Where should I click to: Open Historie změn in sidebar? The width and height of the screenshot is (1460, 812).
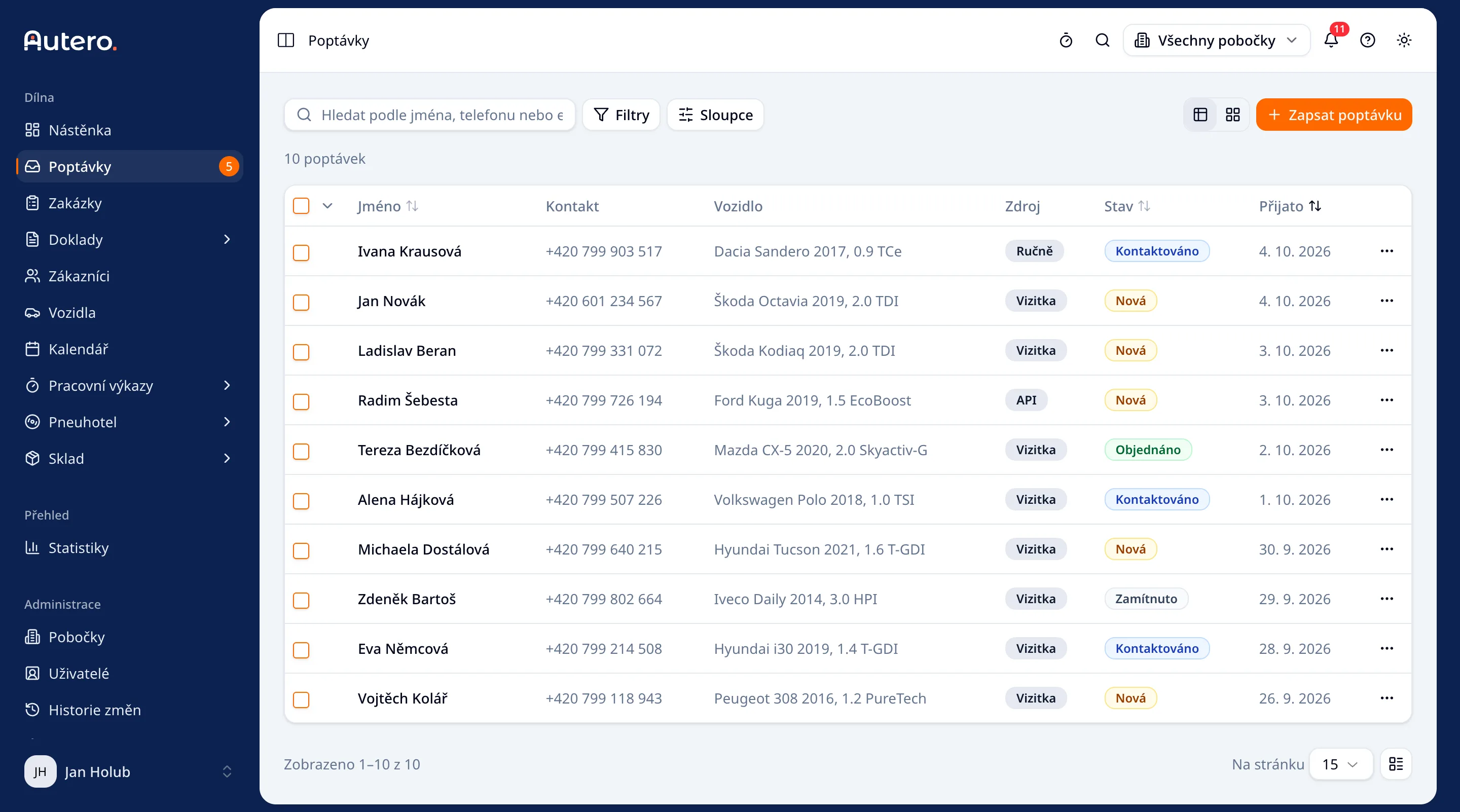(130, 710)
